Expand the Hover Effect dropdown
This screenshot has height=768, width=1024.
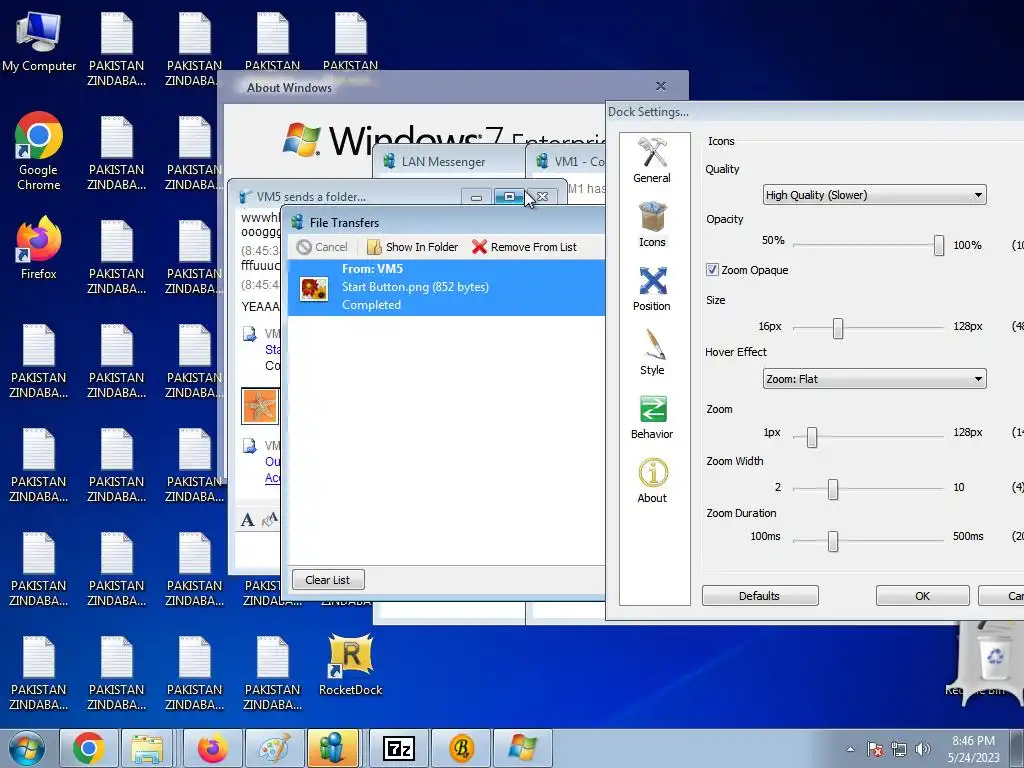(x=874, y=379)
